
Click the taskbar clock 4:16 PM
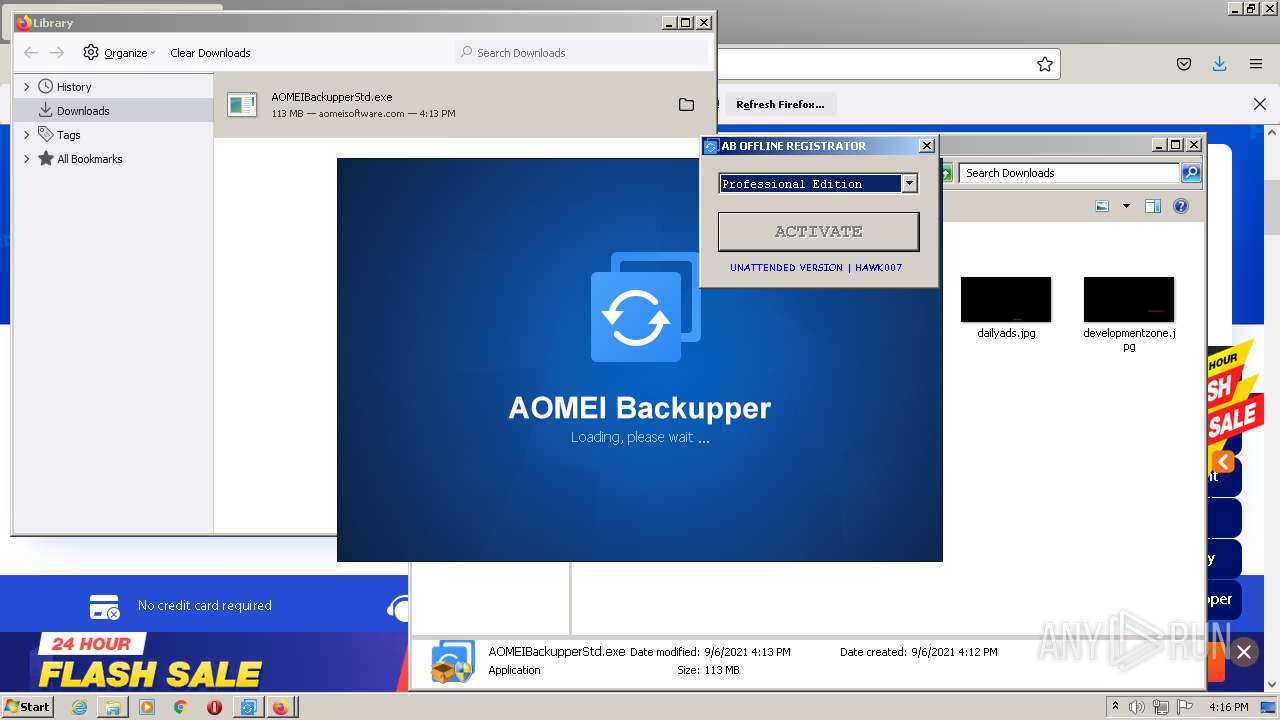pyautogui.click(x=1228, y=707)
